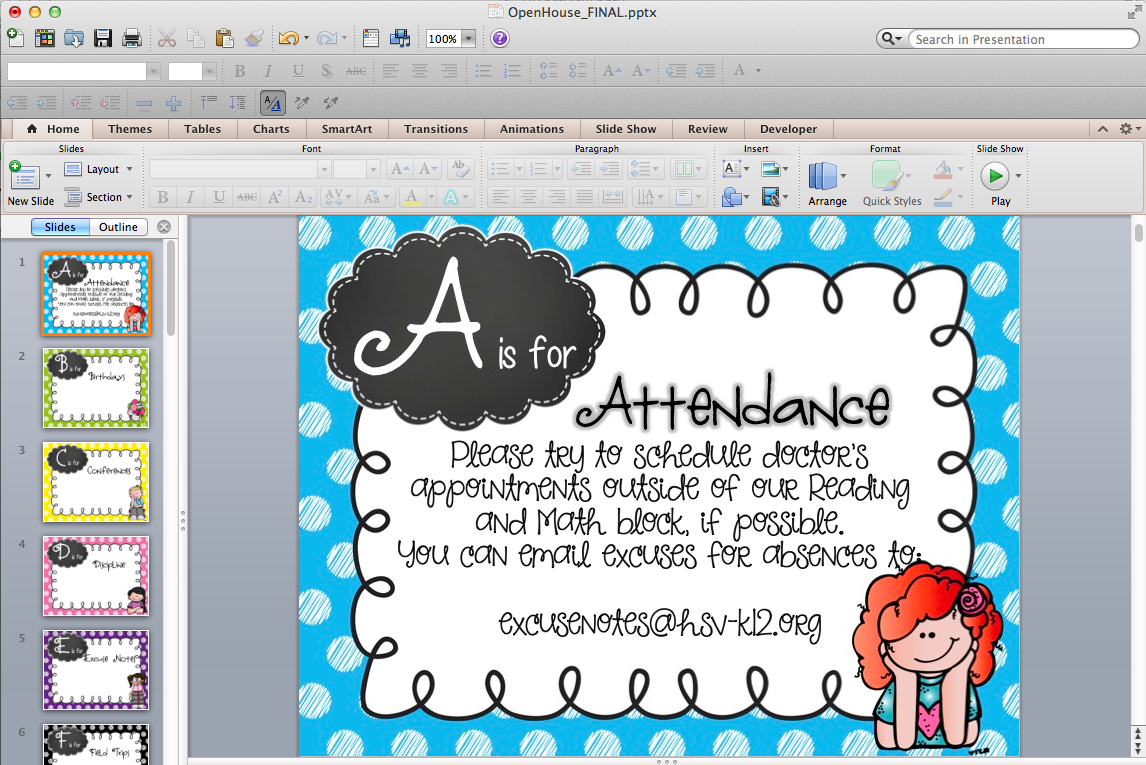1146x765 pixels.
Task: Expand the Layout dropdown
Action: 99,169
